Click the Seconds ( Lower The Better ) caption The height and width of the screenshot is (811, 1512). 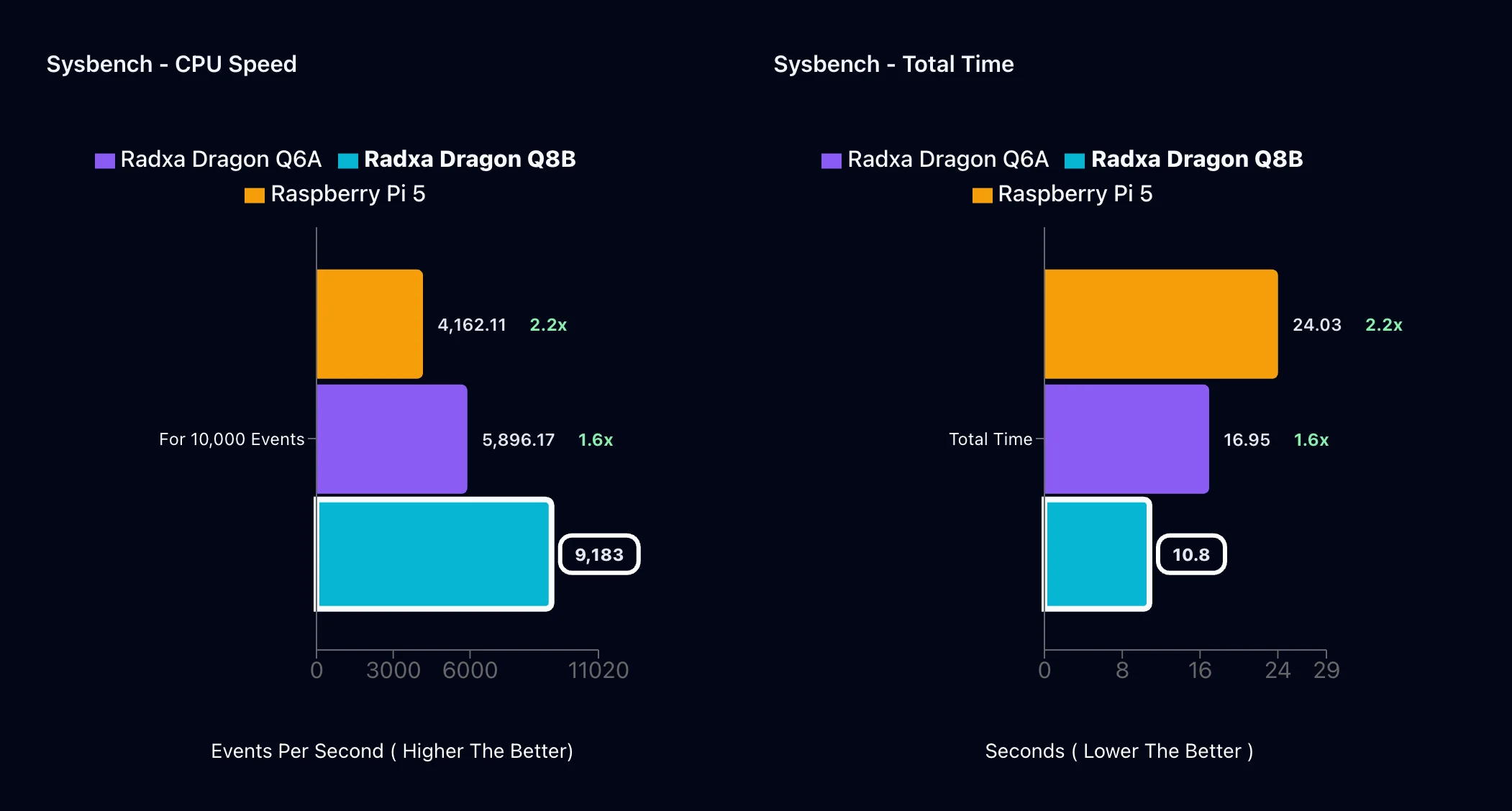pos(1119,751)
